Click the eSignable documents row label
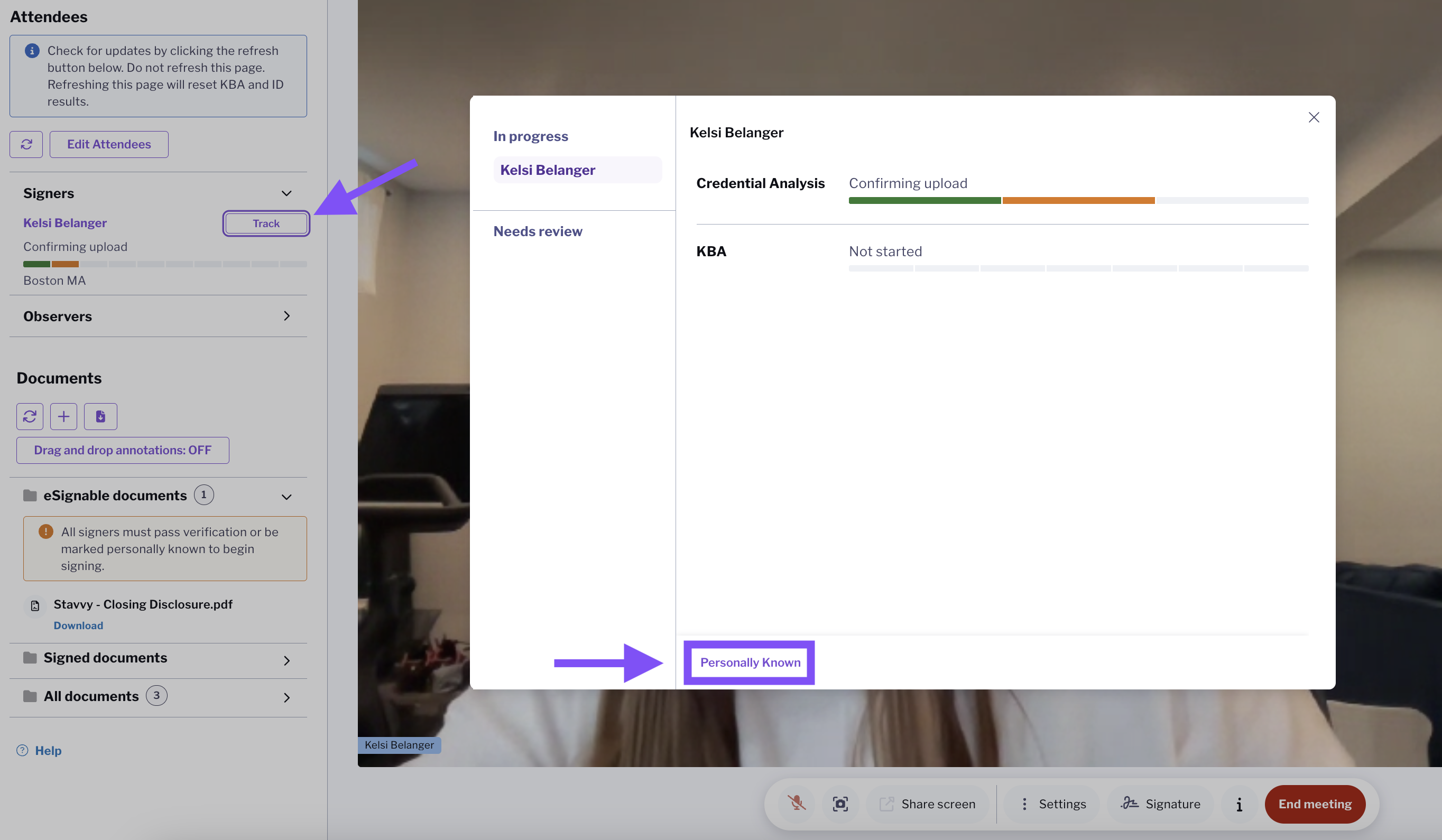This screenshot has height=840, width=1442. point(115,496)
